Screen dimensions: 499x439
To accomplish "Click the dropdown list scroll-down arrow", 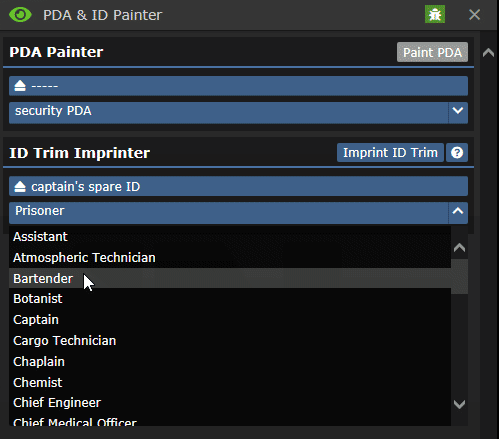I will click(x=459, y=404).
